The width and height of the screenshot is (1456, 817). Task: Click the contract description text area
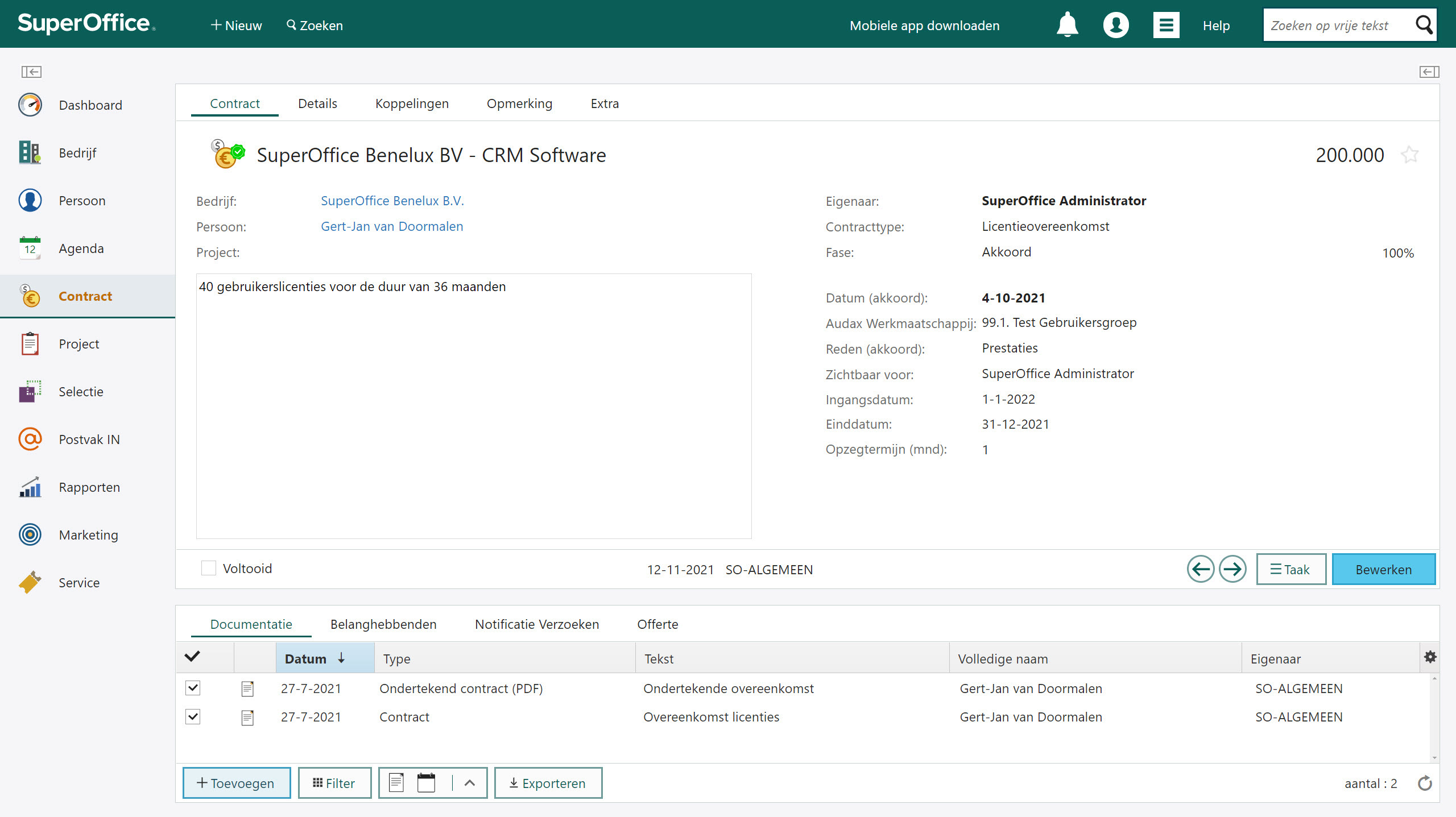[474, 406]
